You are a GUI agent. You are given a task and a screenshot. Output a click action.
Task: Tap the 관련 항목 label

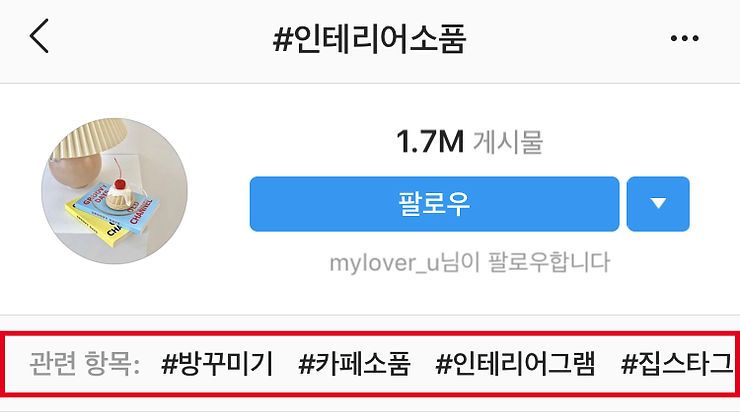point(85,364)
